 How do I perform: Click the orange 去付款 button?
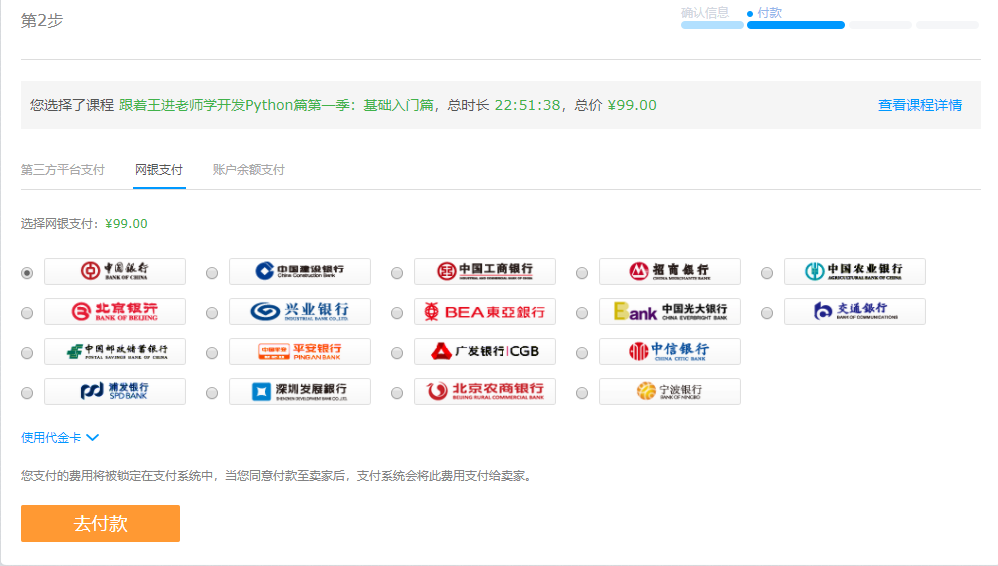pos(100,523)
